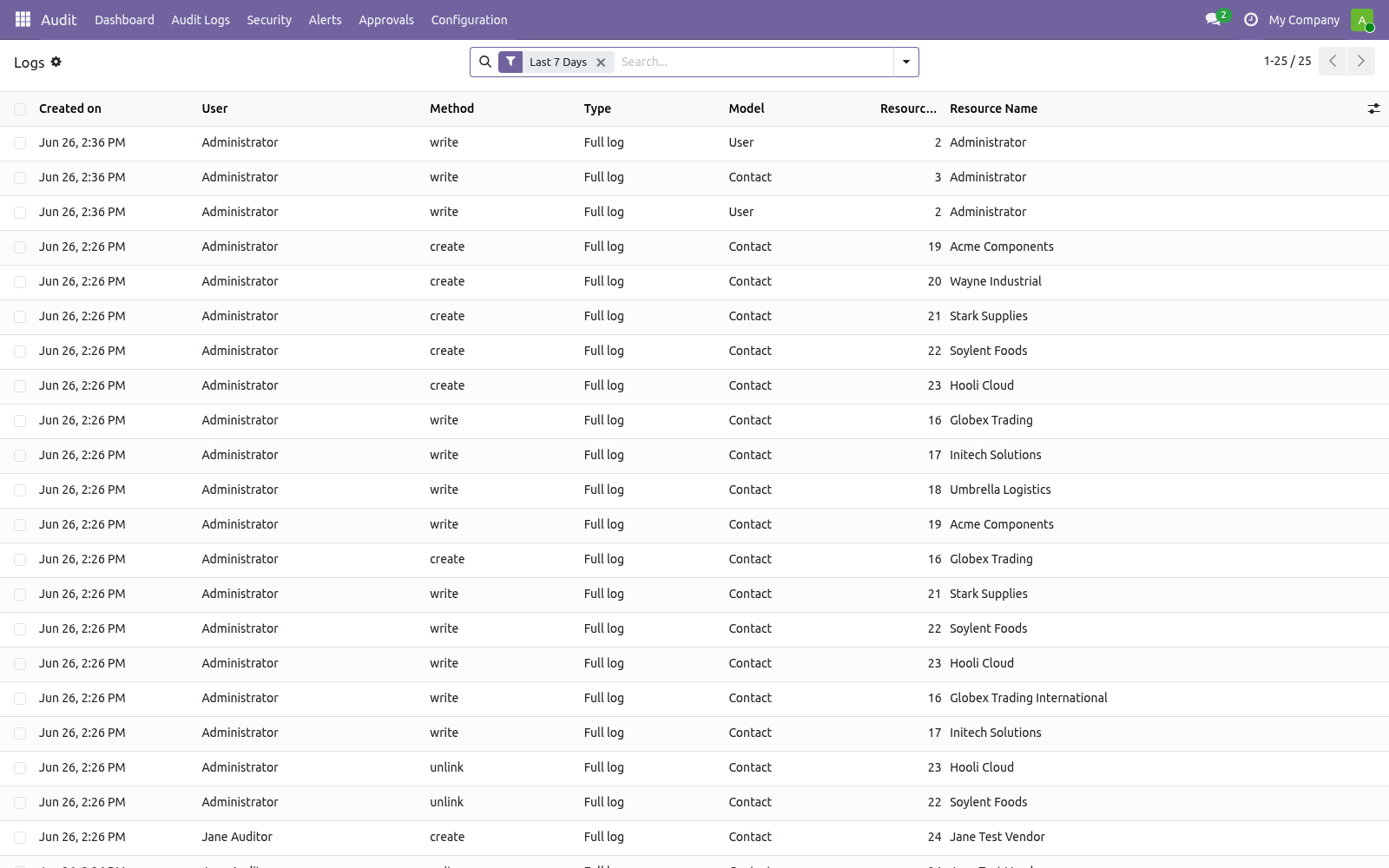Screen dimensions: 1389x868
Task: Click the search magnifier icon
Action: click(485, 62)
